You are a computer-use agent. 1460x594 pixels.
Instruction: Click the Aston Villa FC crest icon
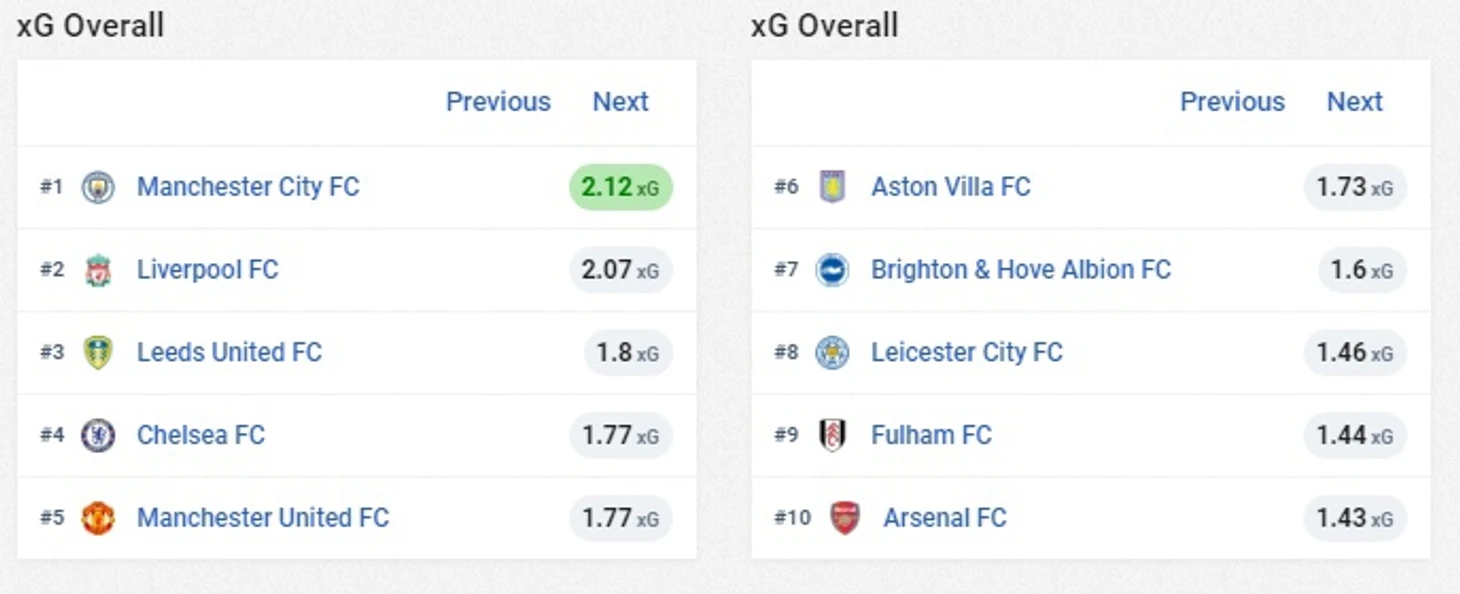click(832, 187)
